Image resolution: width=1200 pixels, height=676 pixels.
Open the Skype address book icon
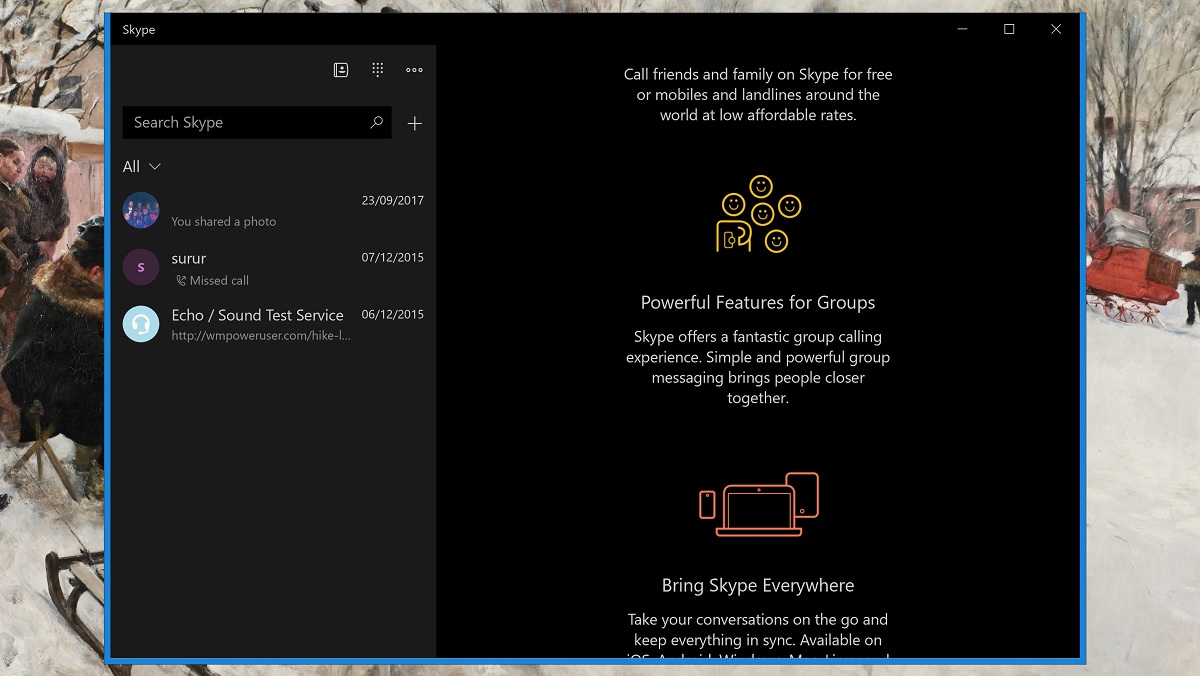pos(341,70)
